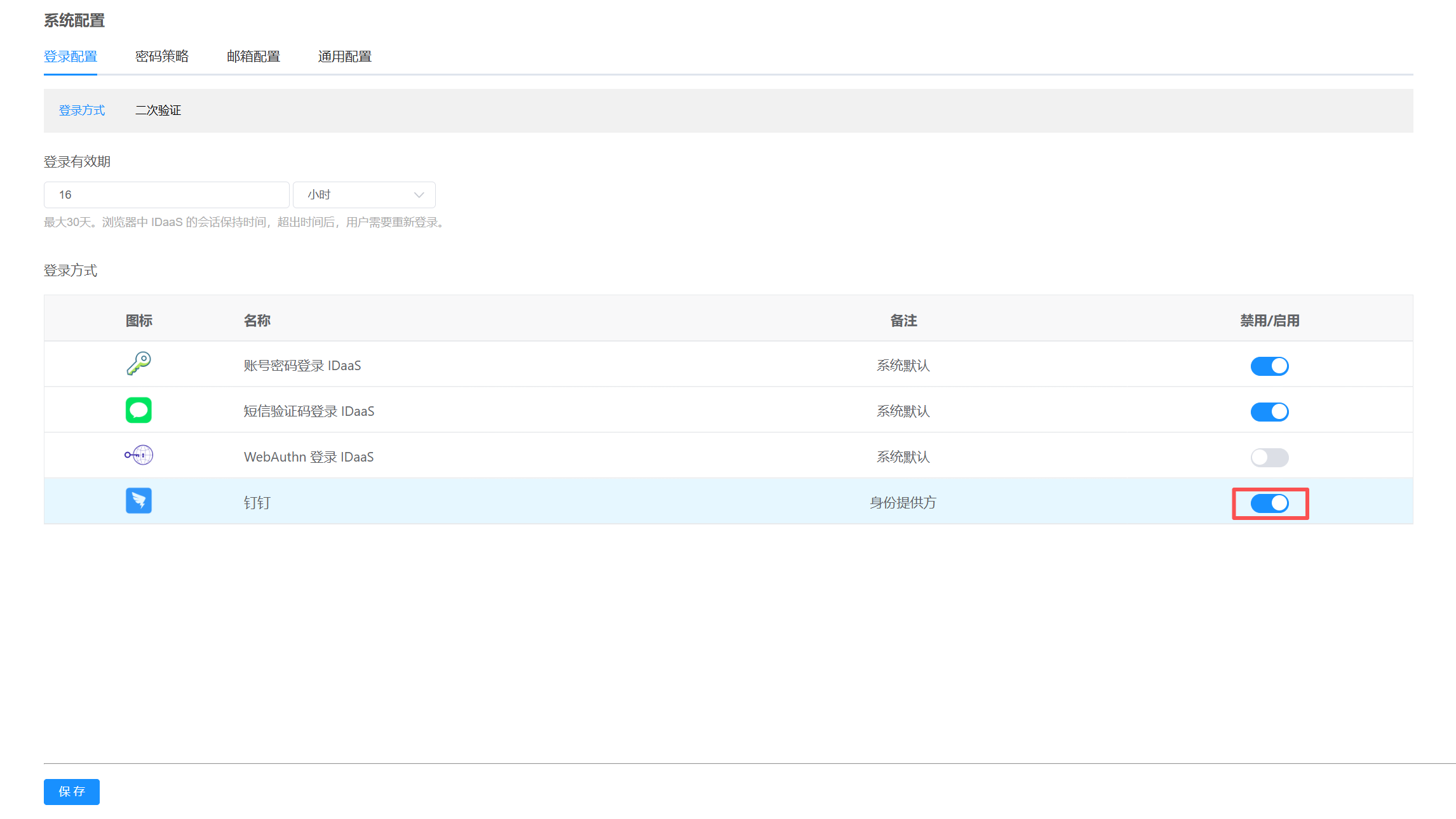Screen dimensions: 1456x819
Task: Go to the 通用配置 tab
Action: 345,57
